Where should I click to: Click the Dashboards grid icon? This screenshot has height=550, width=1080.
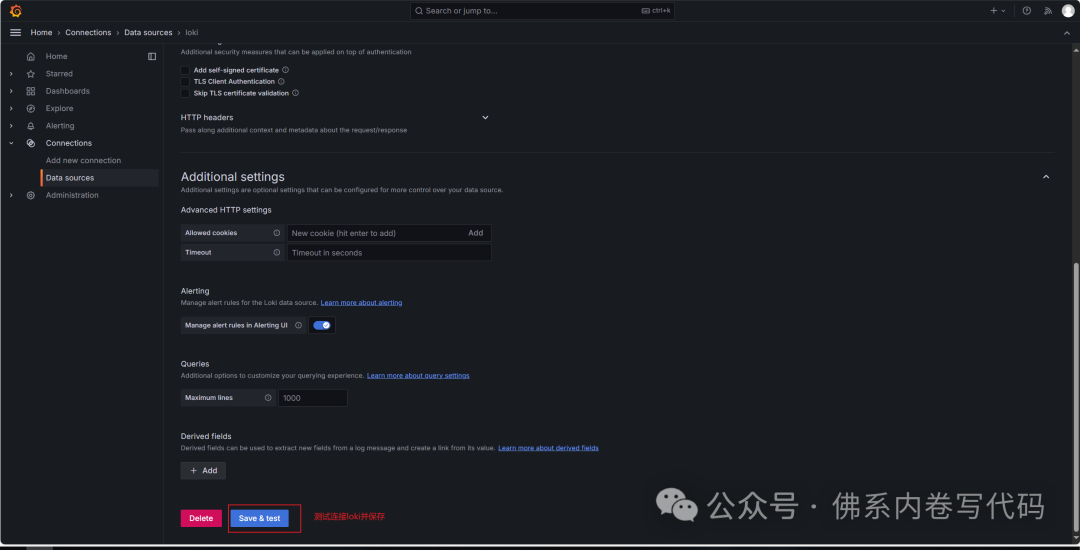[30, 91]
